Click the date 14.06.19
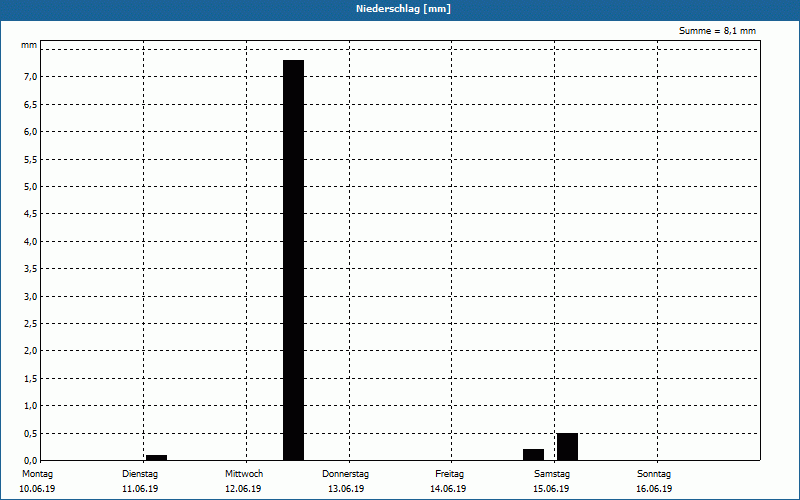800x500 pixels. click(x=448, y=489)
